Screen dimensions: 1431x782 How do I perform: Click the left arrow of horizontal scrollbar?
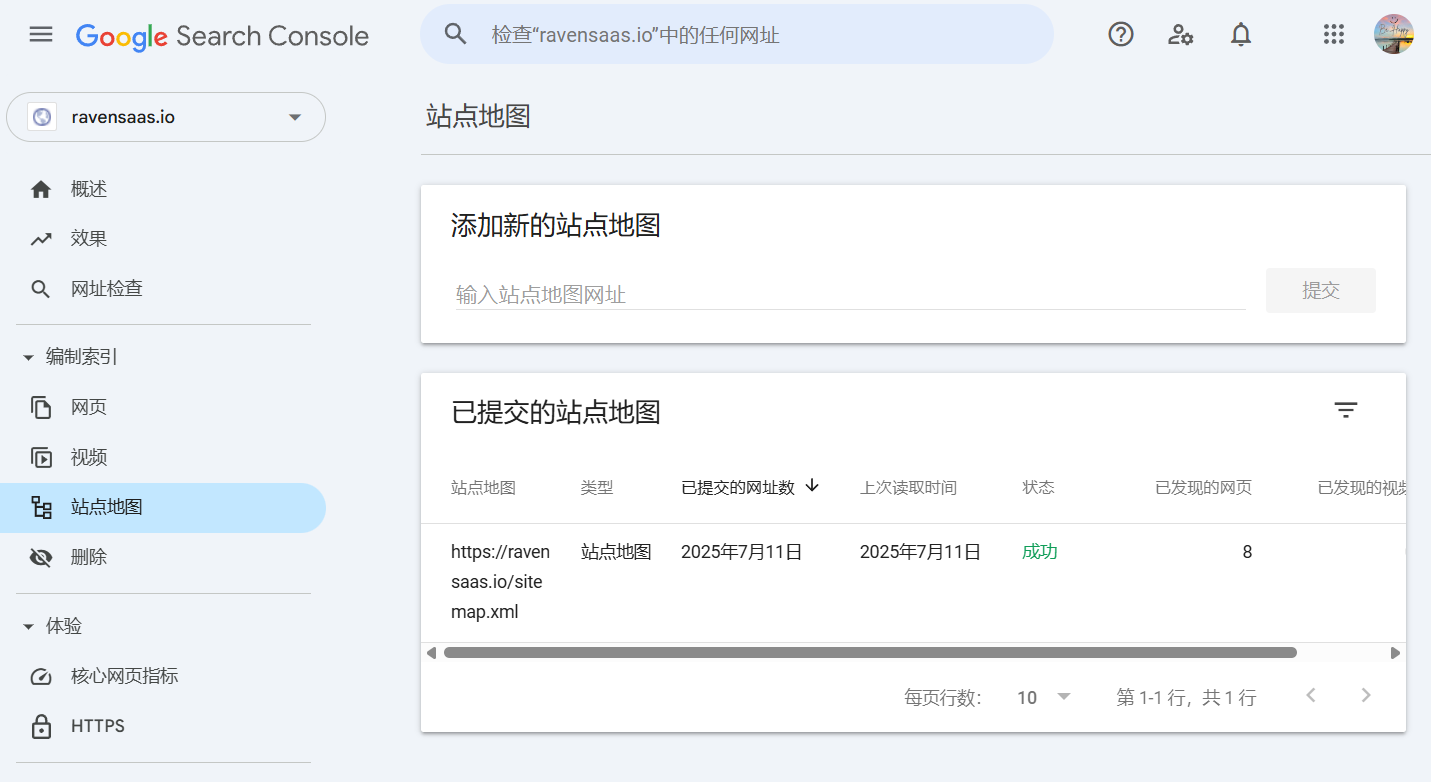pos(431,653)
